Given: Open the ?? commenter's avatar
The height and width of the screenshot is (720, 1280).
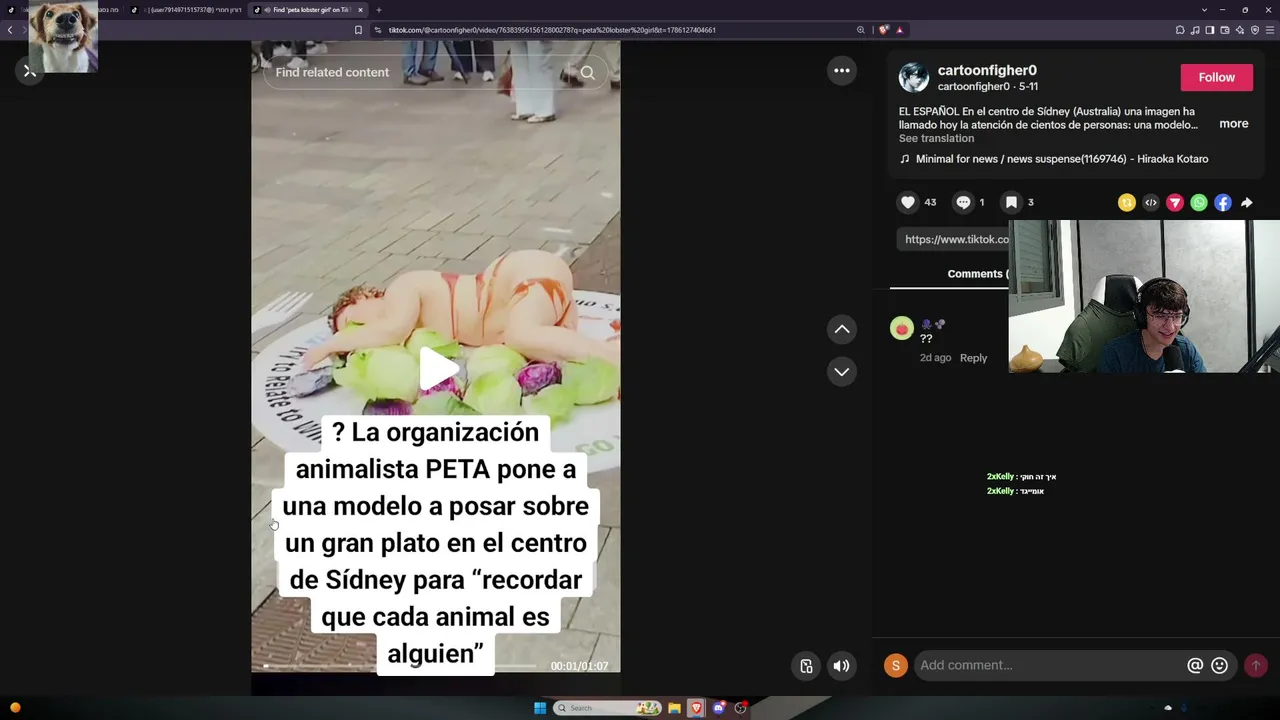Looking at the screenshot, I should tap(902, 329).
